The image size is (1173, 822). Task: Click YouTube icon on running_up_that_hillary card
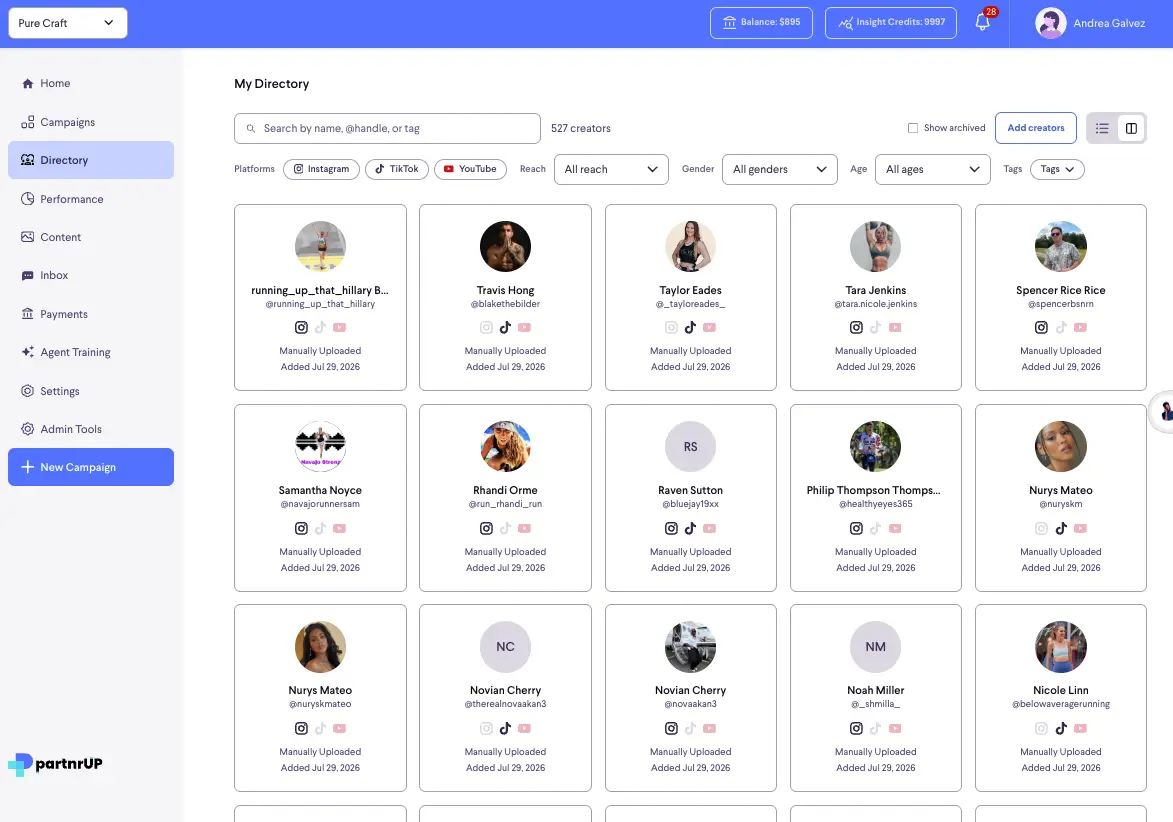click(x=340, y=328)
